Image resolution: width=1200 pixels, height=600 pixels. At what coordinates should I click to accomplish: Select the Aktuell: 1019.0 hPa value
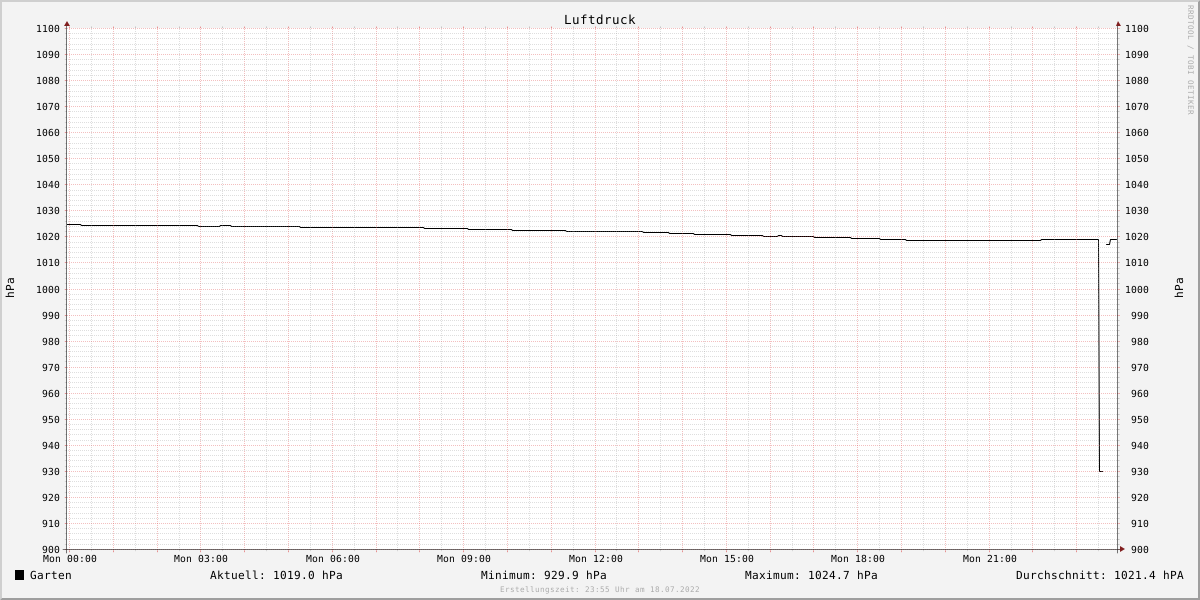[276, 575]
